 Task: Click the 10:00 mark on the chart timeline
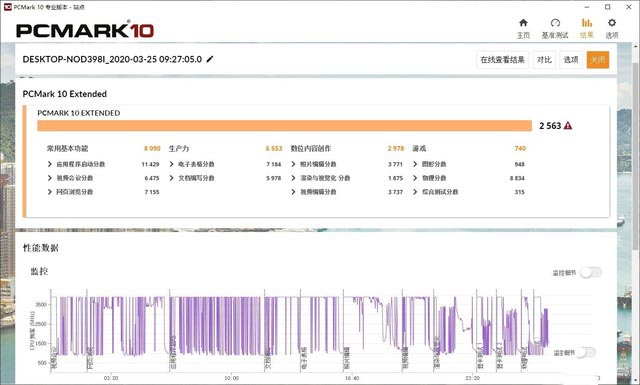click(231, 378)
